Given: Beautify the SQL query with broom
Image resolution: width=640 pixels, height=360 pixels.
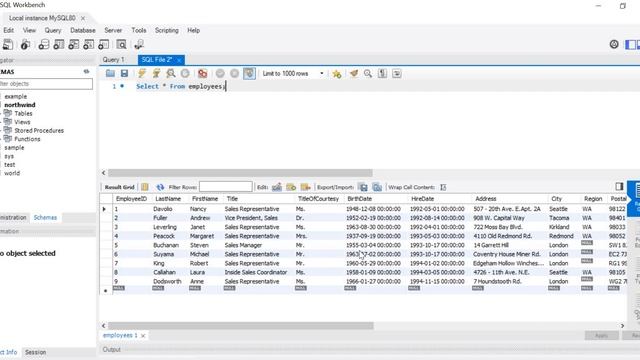Looking at the screenshot, I should (x=354, y=73).
